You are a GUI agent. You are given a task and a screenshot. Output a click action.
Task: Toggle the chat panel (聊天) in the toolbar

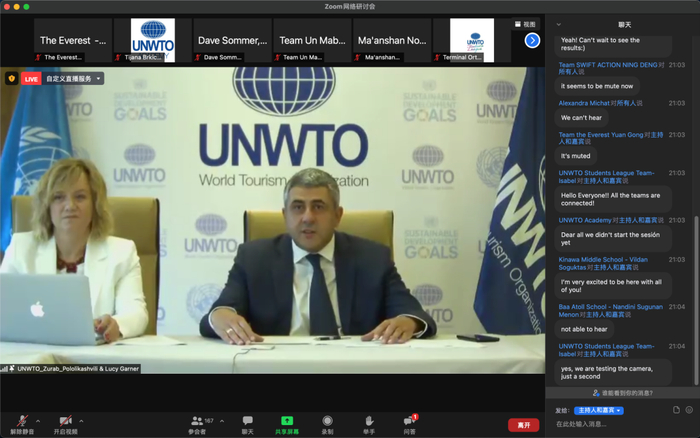pos(247,423)
